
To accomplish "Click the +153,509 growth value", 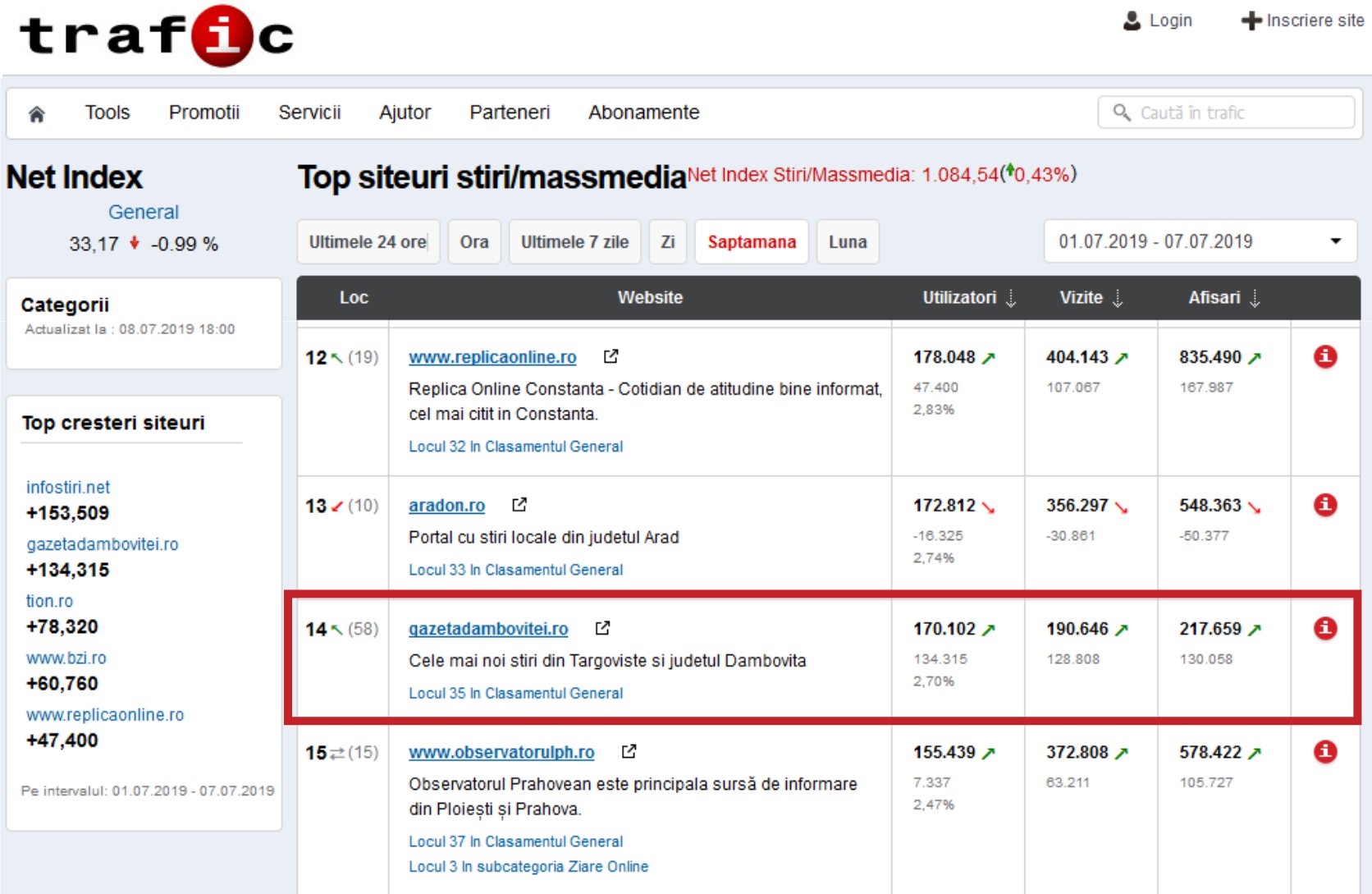I will 67,513.
